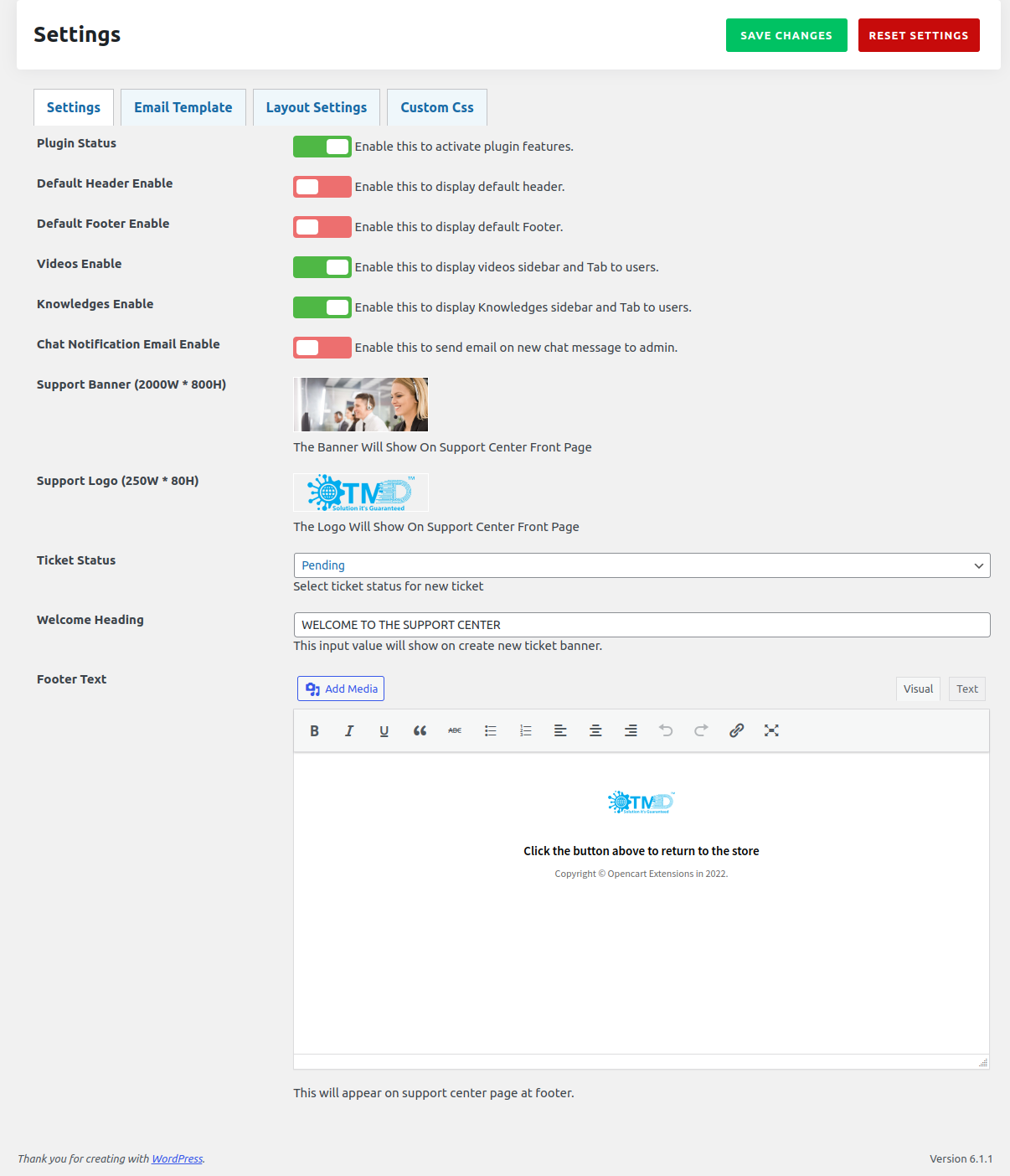Switch editor to Visual mode
This screenshot has height=1176, width=1010.
point(918,689)
